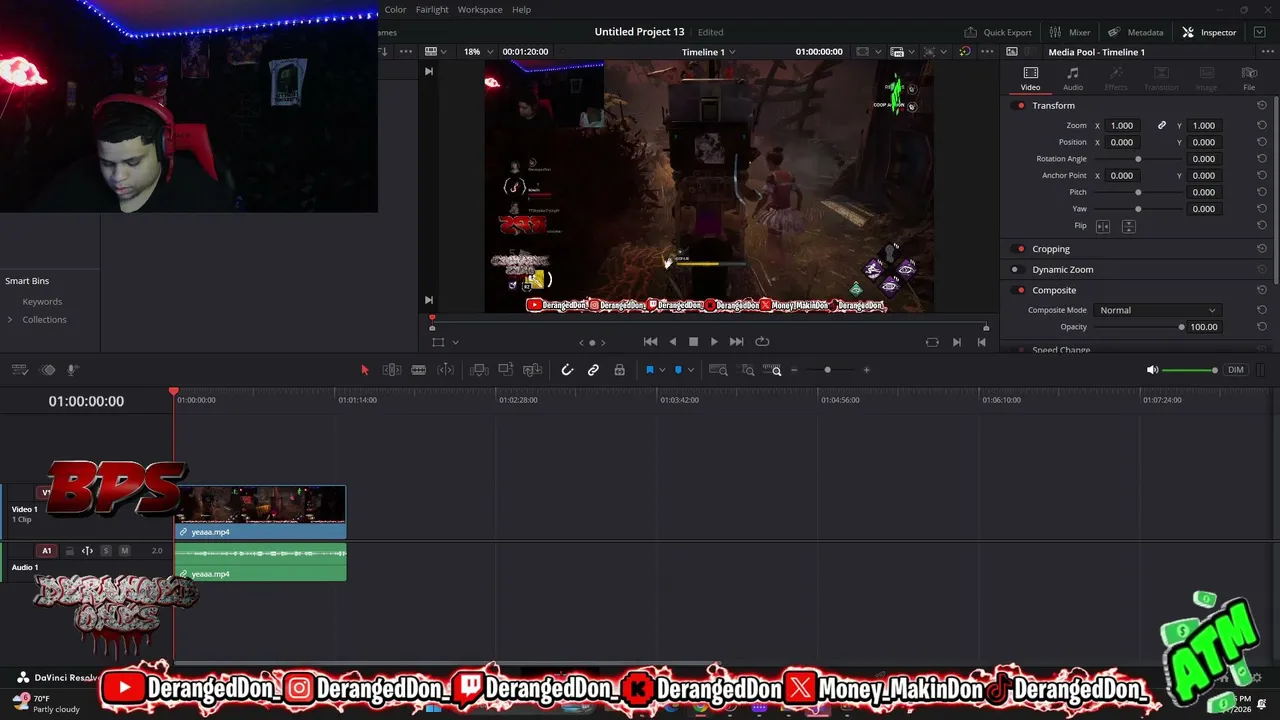The height and width of the screenshot is (720, 1280).
Task: Toggle the Composite enable switch
Action: [1020, 290]
